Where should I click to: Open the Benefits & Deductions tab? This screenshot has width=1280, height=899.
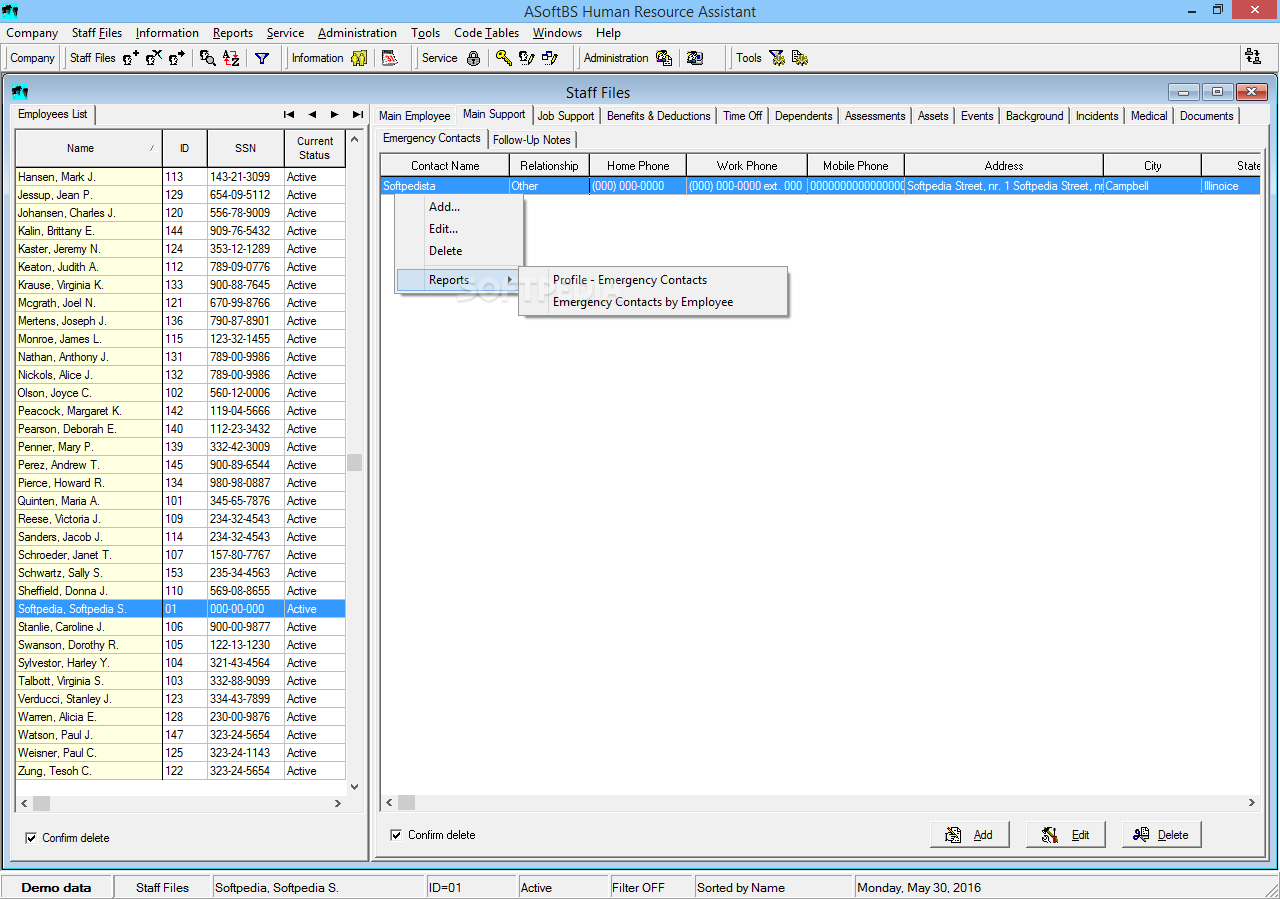click(659, 116)
